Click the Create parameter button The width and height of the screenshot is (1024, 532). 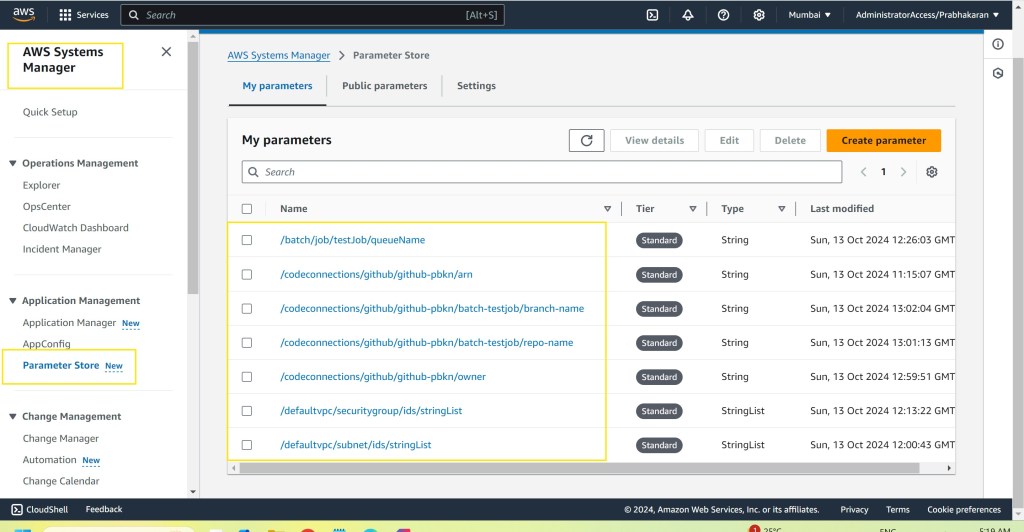[x=883, y=141]
